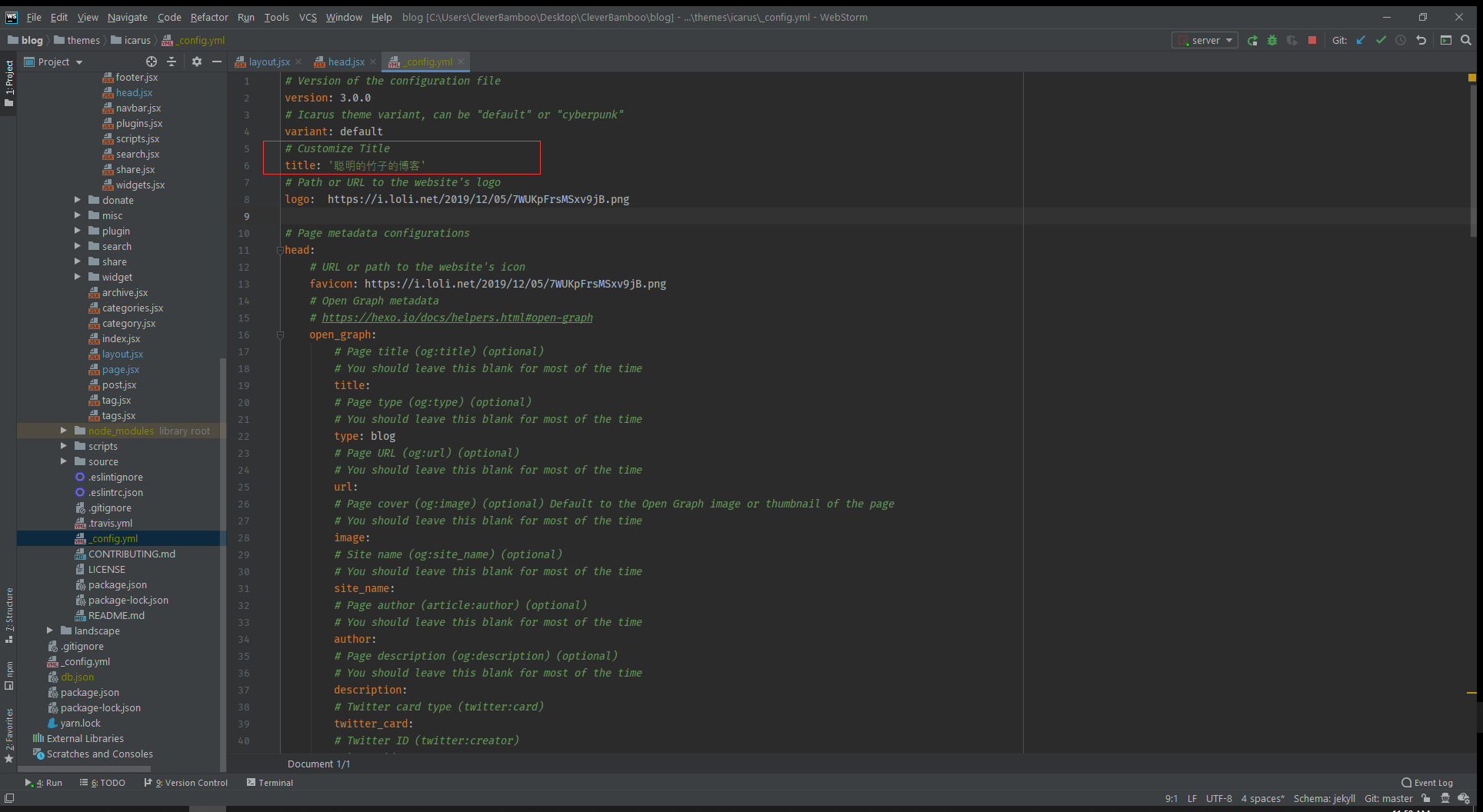This screenshot has height=812, width=1483.
Task: Open the Event Log panel
Action: (x=1431, y=782)
